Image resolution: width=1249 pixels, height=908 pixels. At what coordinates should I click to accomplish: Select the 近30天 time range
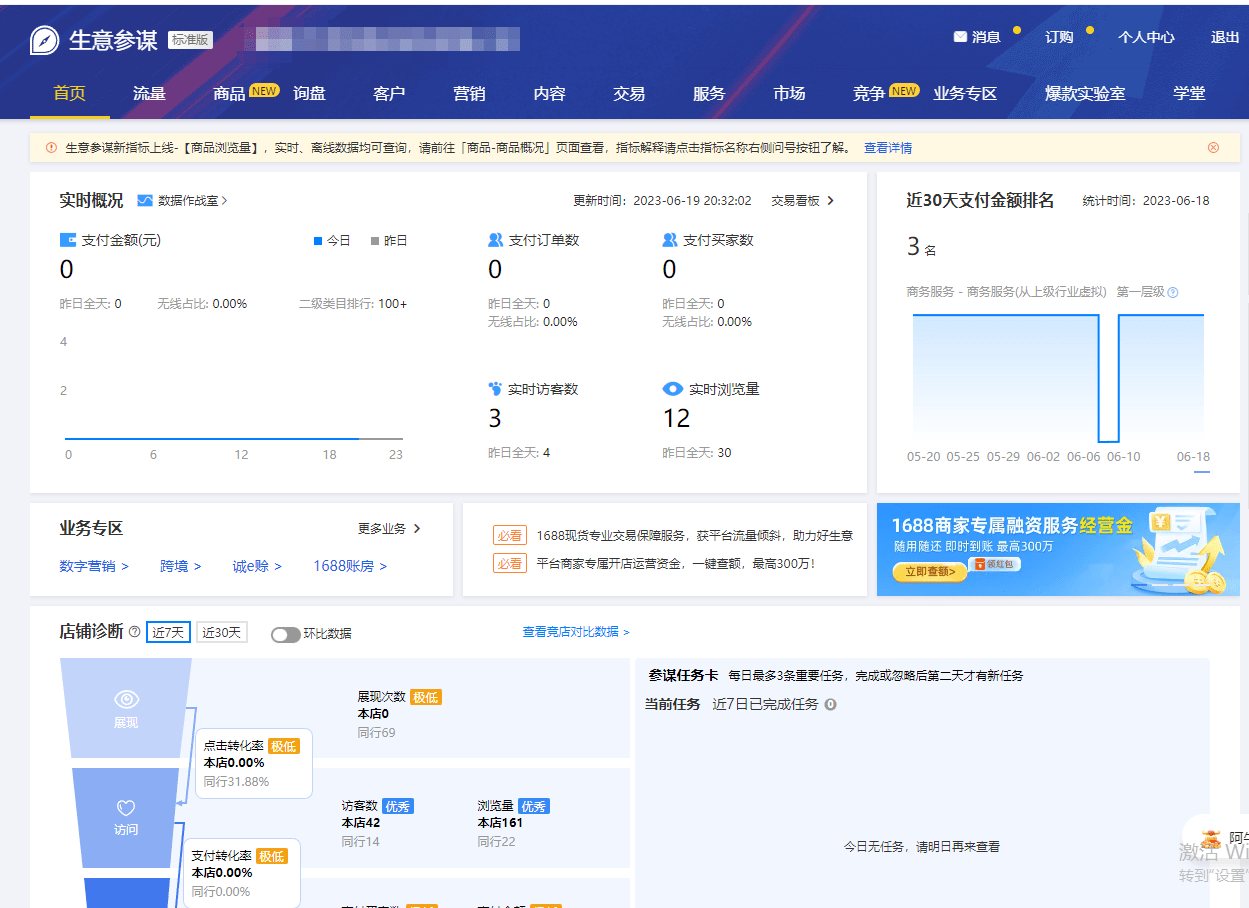(x=222, y=632)
